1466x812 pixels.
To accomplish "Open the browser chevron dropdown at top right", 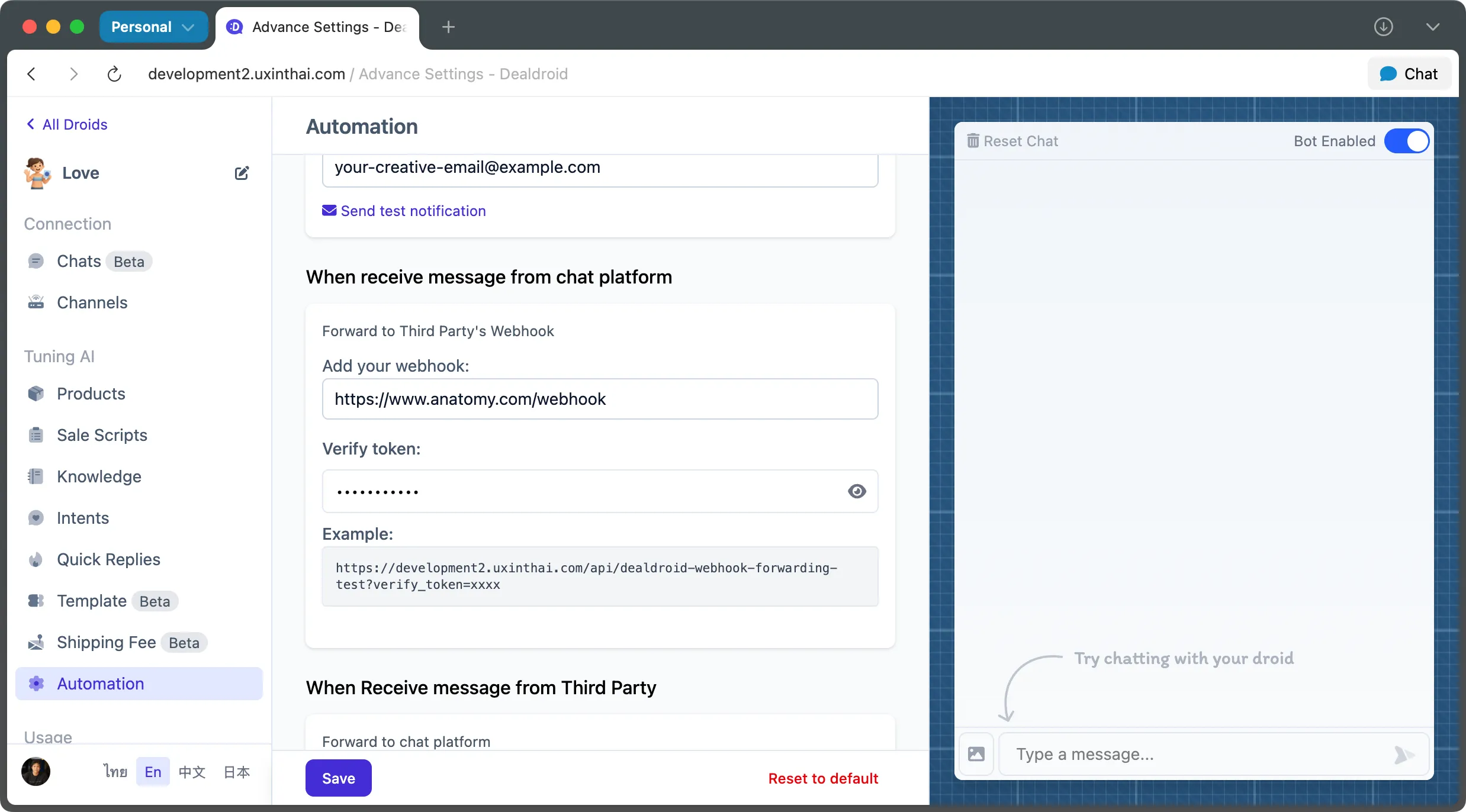I will point(1433,27).
